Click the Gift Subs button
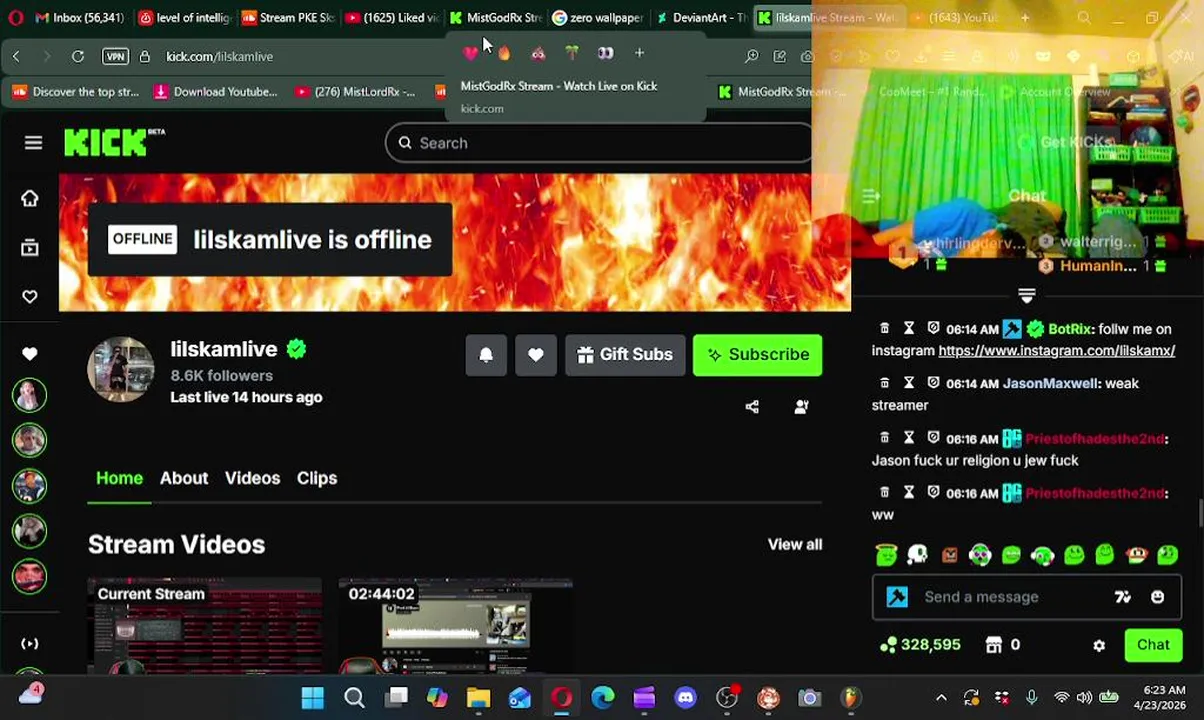 625,355
